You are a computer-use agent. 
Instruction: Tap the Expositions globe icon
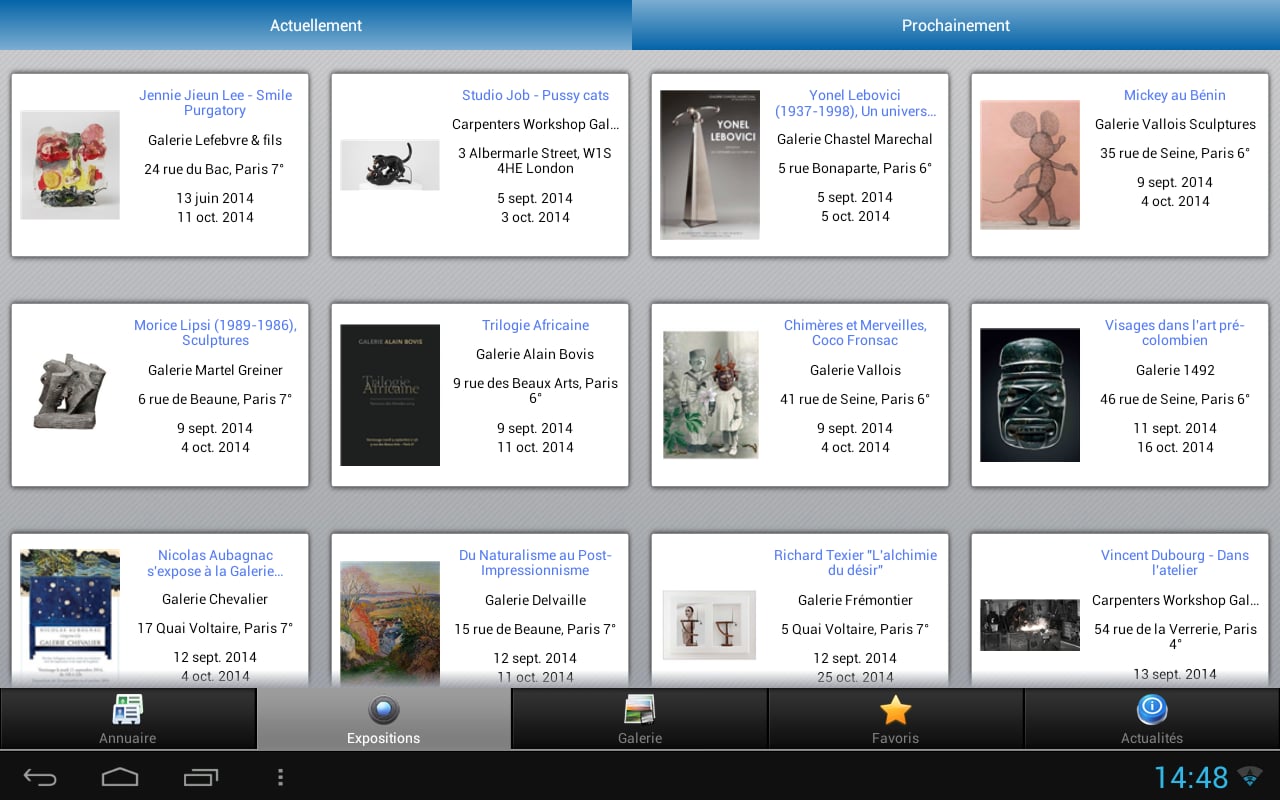tap(384, 710)
